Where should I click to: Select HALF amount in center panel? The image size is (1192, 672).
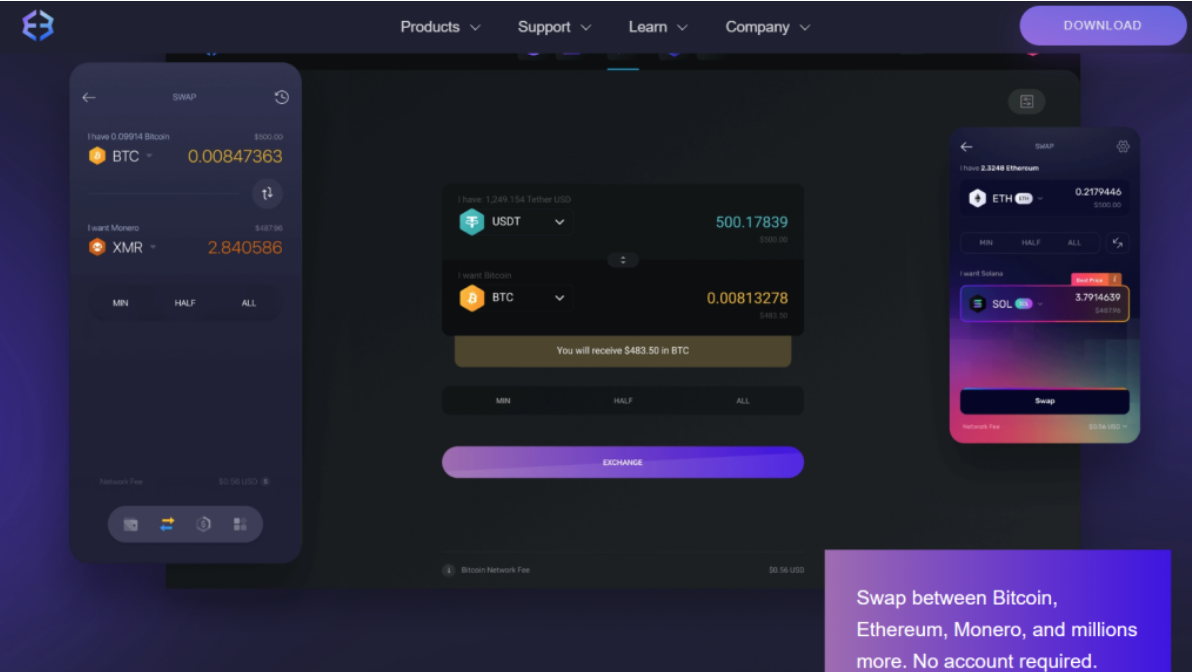623,401
